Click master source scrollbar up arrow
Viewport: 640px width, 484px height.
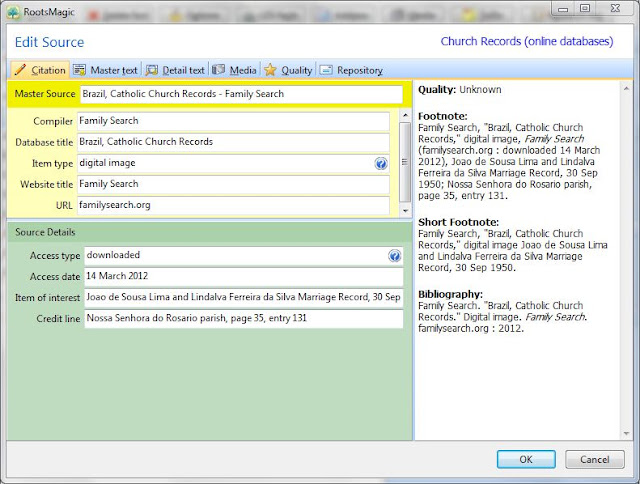(405, 115)
